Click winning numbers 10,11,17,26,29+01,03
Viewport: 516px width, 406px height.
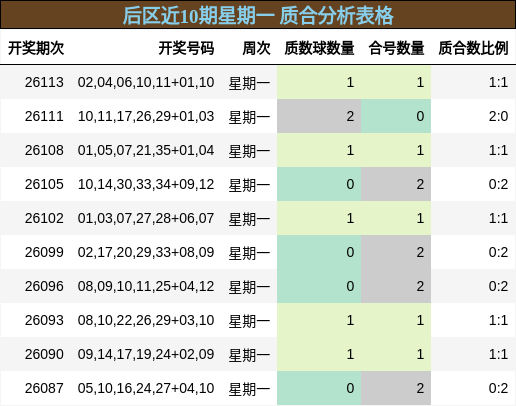click(146, 116)
